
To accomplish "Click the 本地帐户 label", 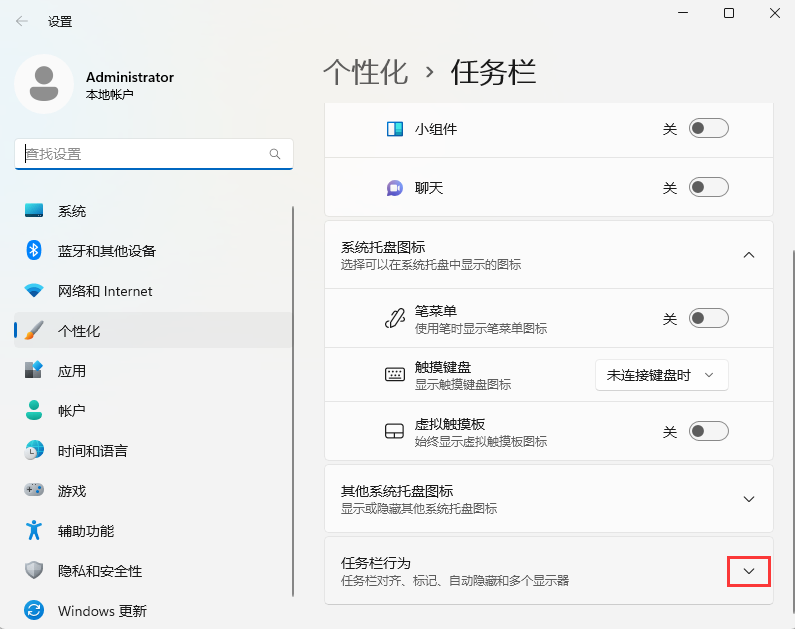I will pos(110,95).
